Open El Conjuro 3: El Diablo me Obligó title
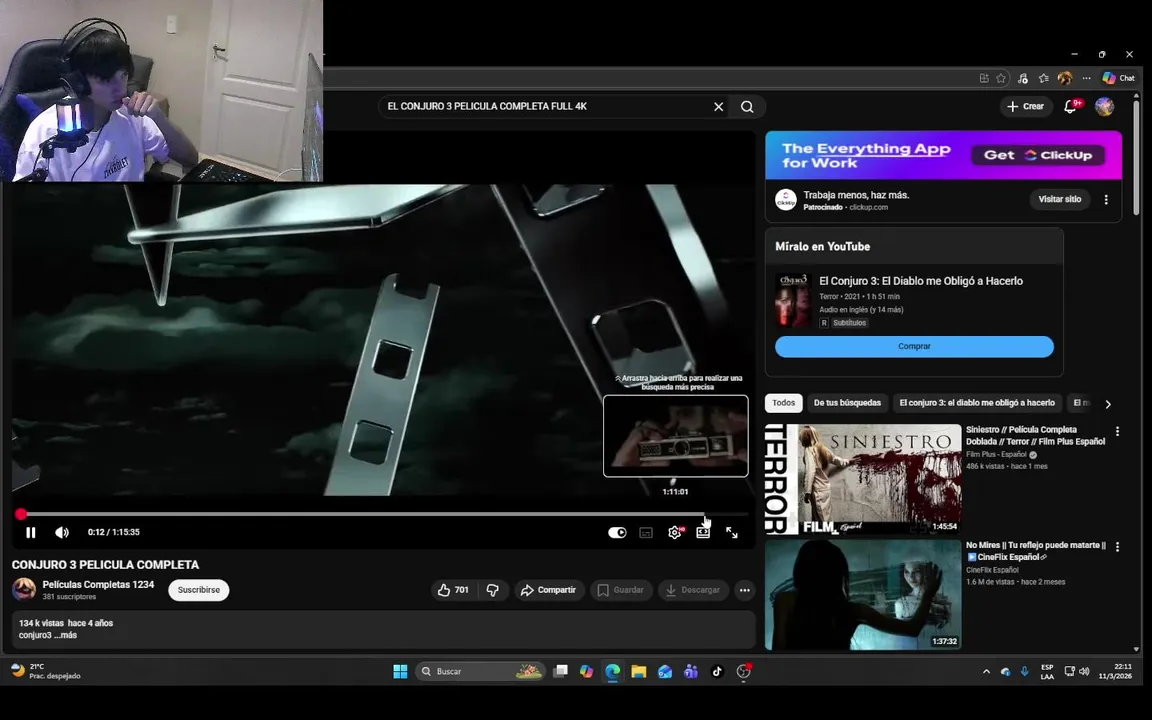1152x720 pixels. pos(921,281)
